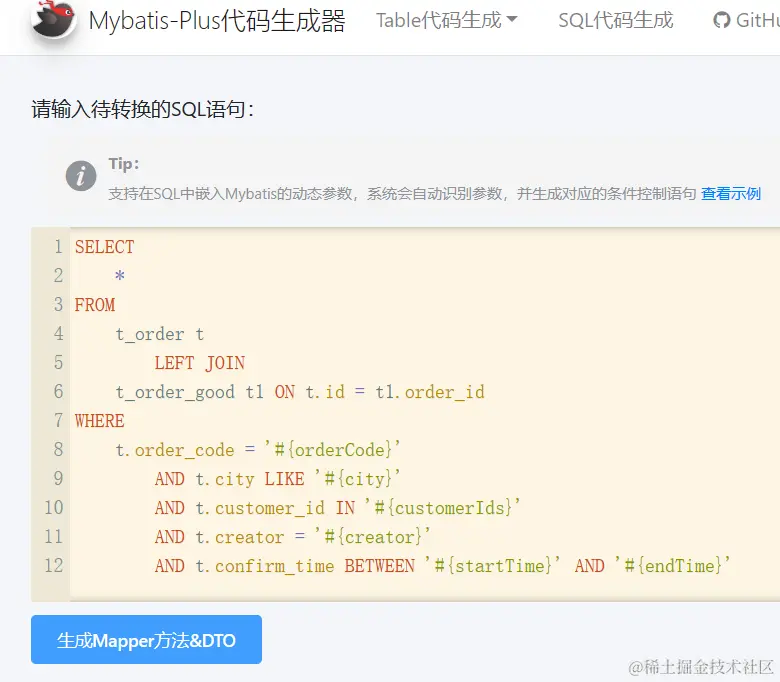Click t.confirm_time column name
The image size is (780, 682).
click(265, 566)
